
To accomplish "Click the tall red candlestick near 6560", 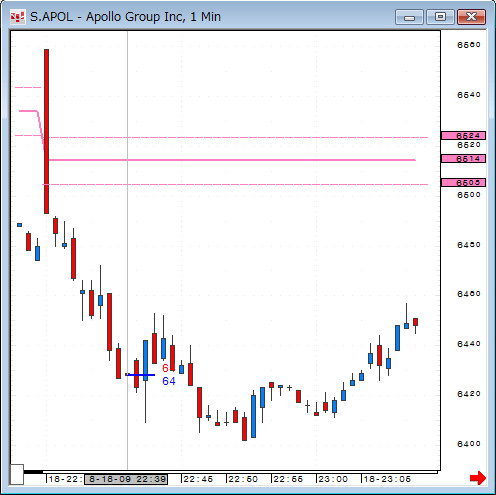I will (46, 131).
